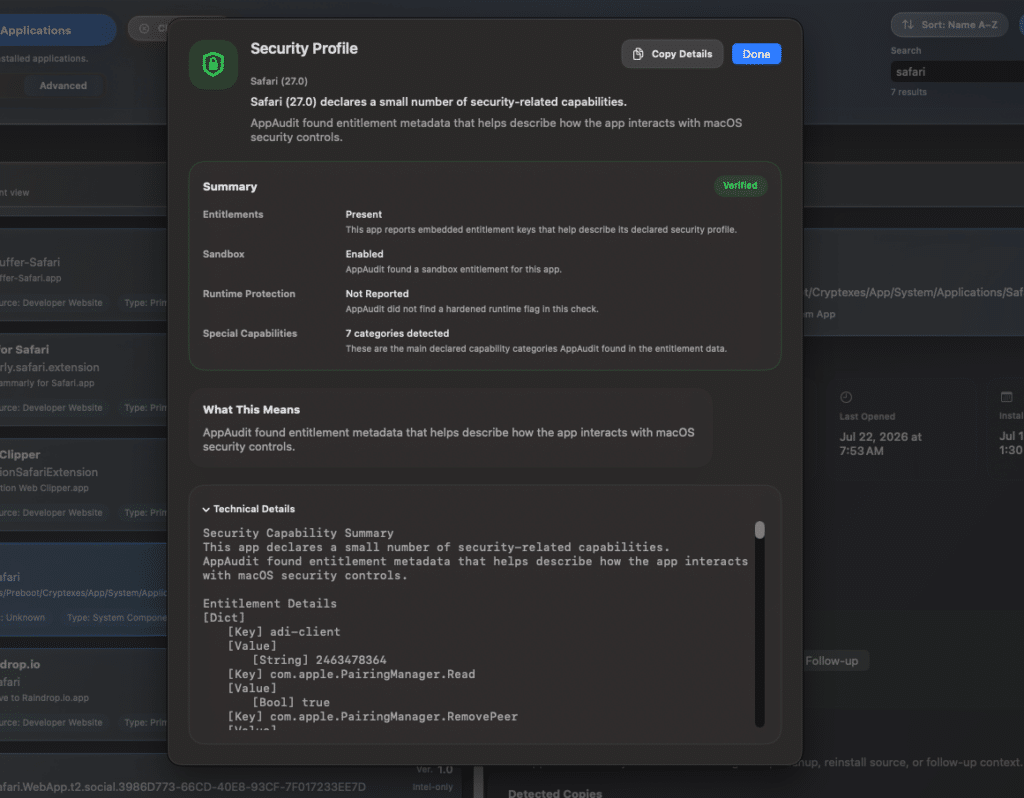
Task: Click the circled x icon in toolbar
Action: point(144,29)
